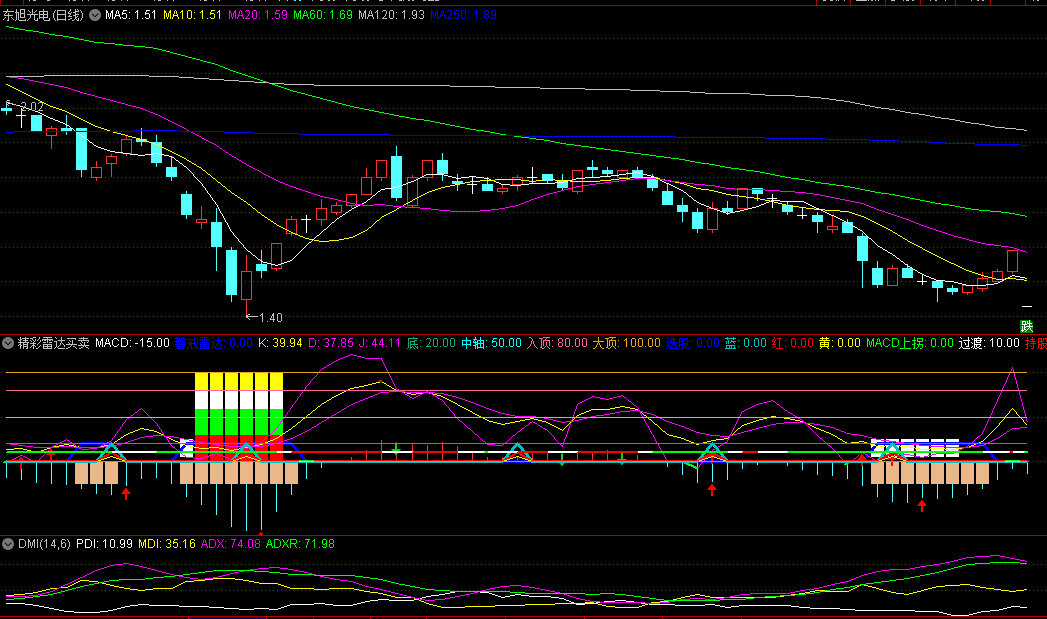Click the 黄: 0.00 label
1047x619 pixels.
pos(839,343)
